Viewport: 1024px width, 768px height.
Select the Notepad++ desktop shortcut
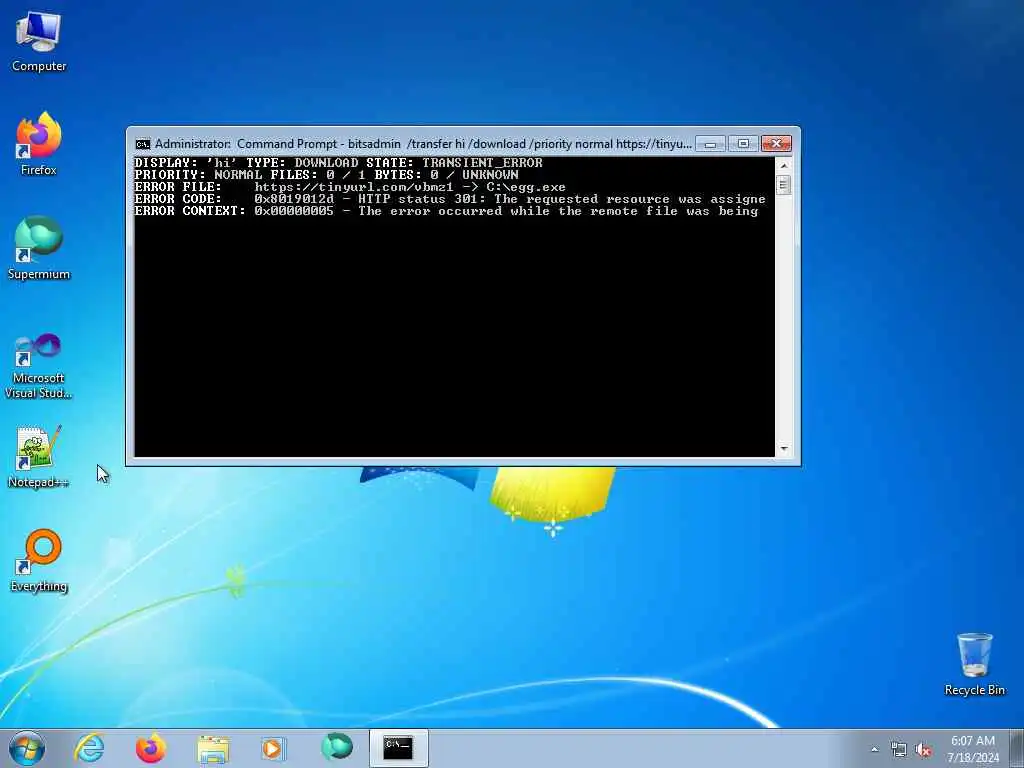click(39, 456)
